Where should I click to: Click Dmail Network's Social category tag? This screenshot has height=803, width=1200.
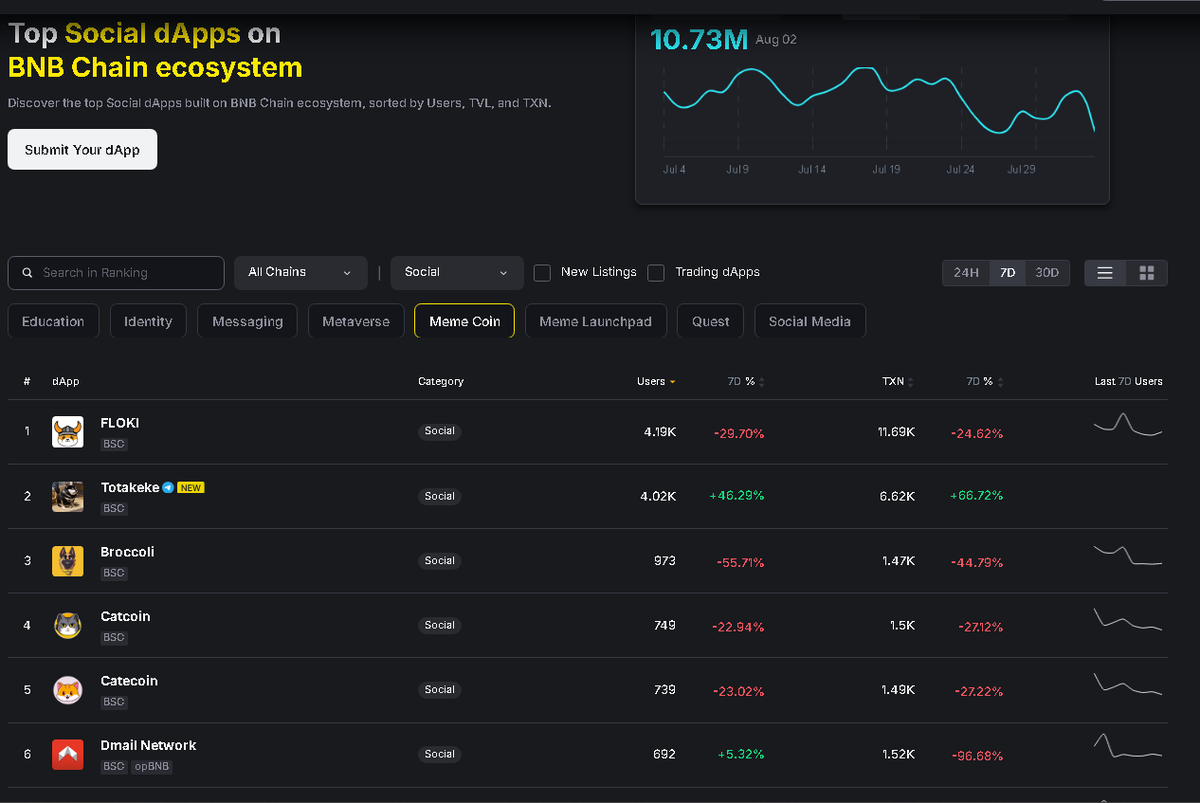439,754
